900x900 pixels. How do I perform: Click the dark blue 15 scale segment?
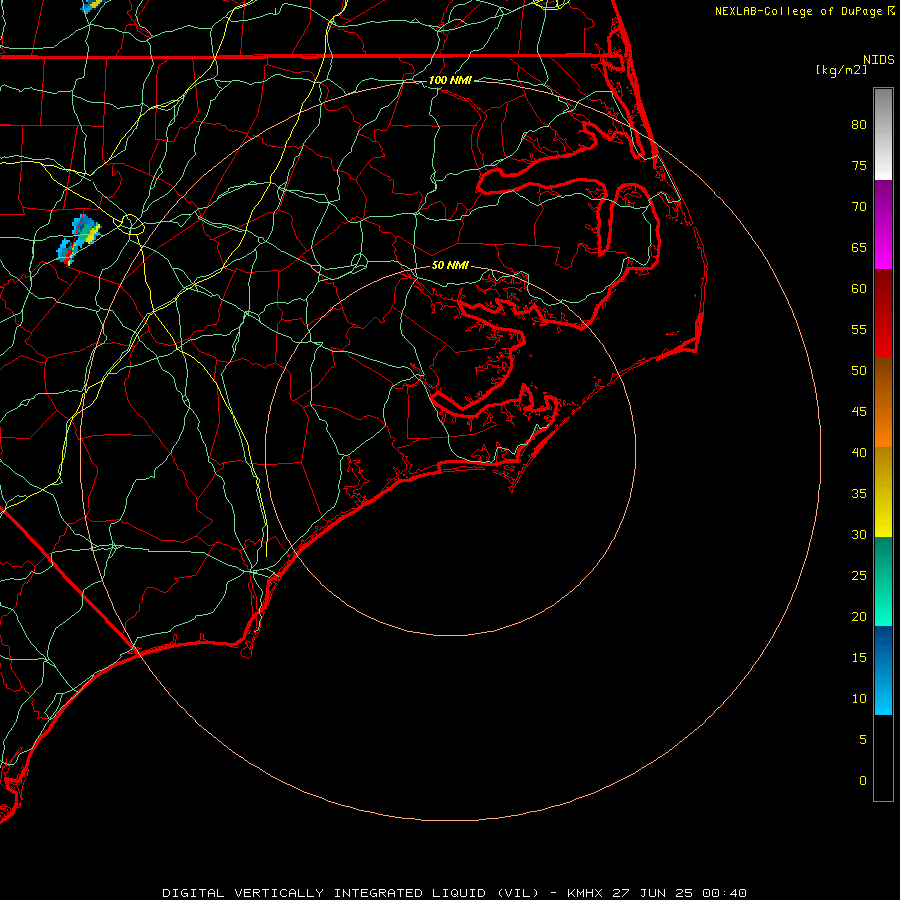[x=883, y=648]
